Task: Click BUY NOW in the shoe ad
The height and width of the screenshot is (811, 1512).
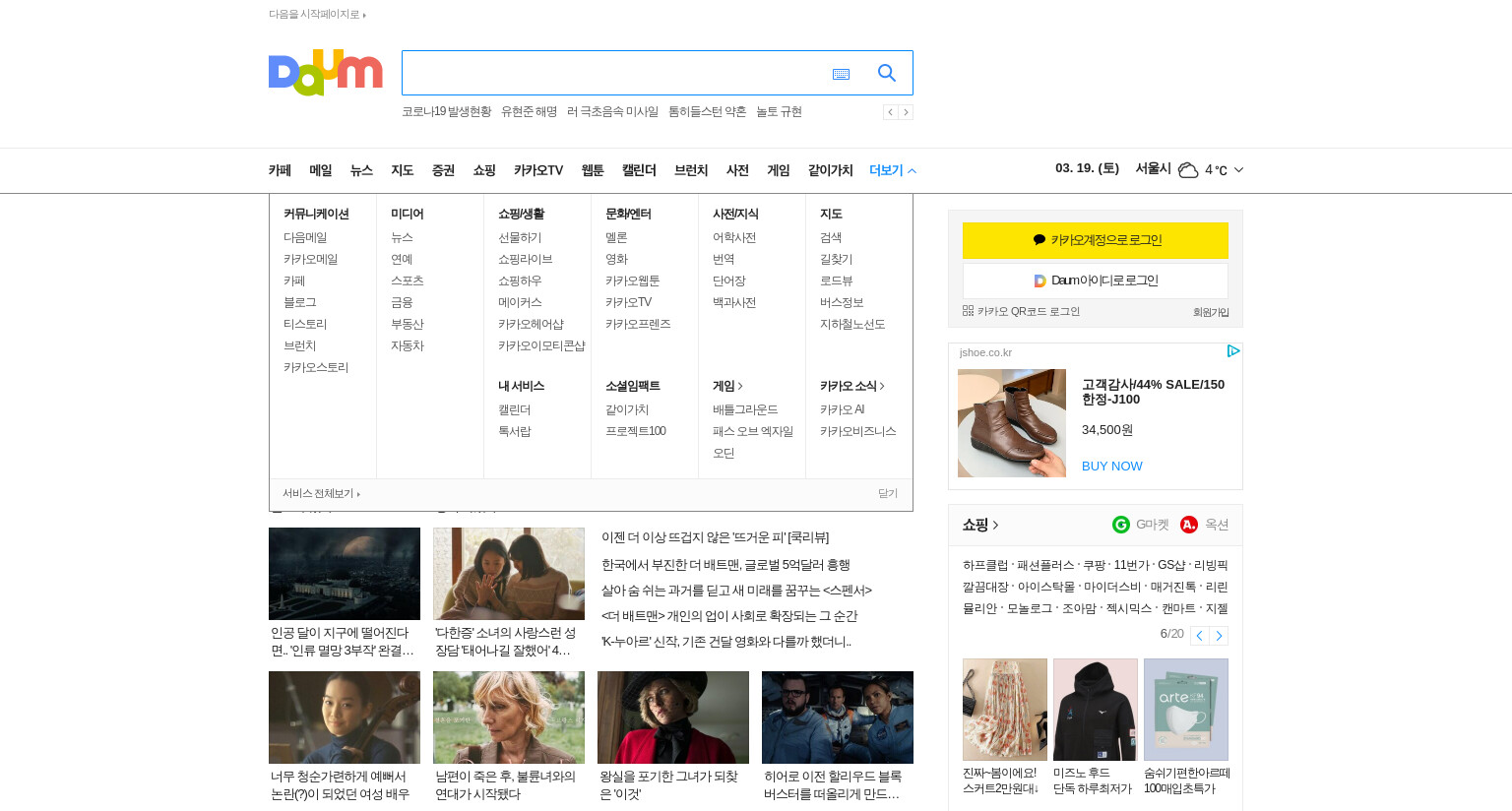Action: 1112,467
